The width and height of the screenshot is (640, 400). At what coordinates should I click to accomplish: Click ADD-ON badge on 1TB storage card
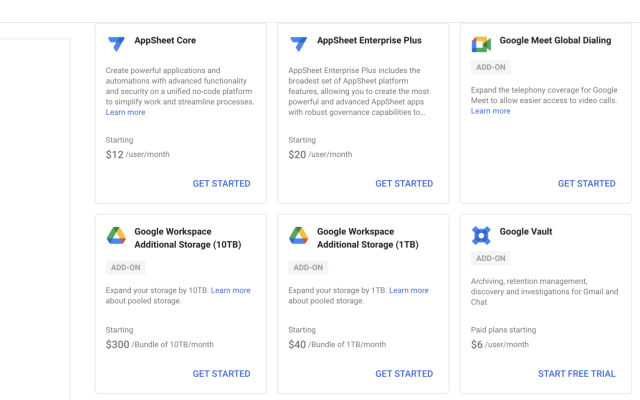[308, 268]
